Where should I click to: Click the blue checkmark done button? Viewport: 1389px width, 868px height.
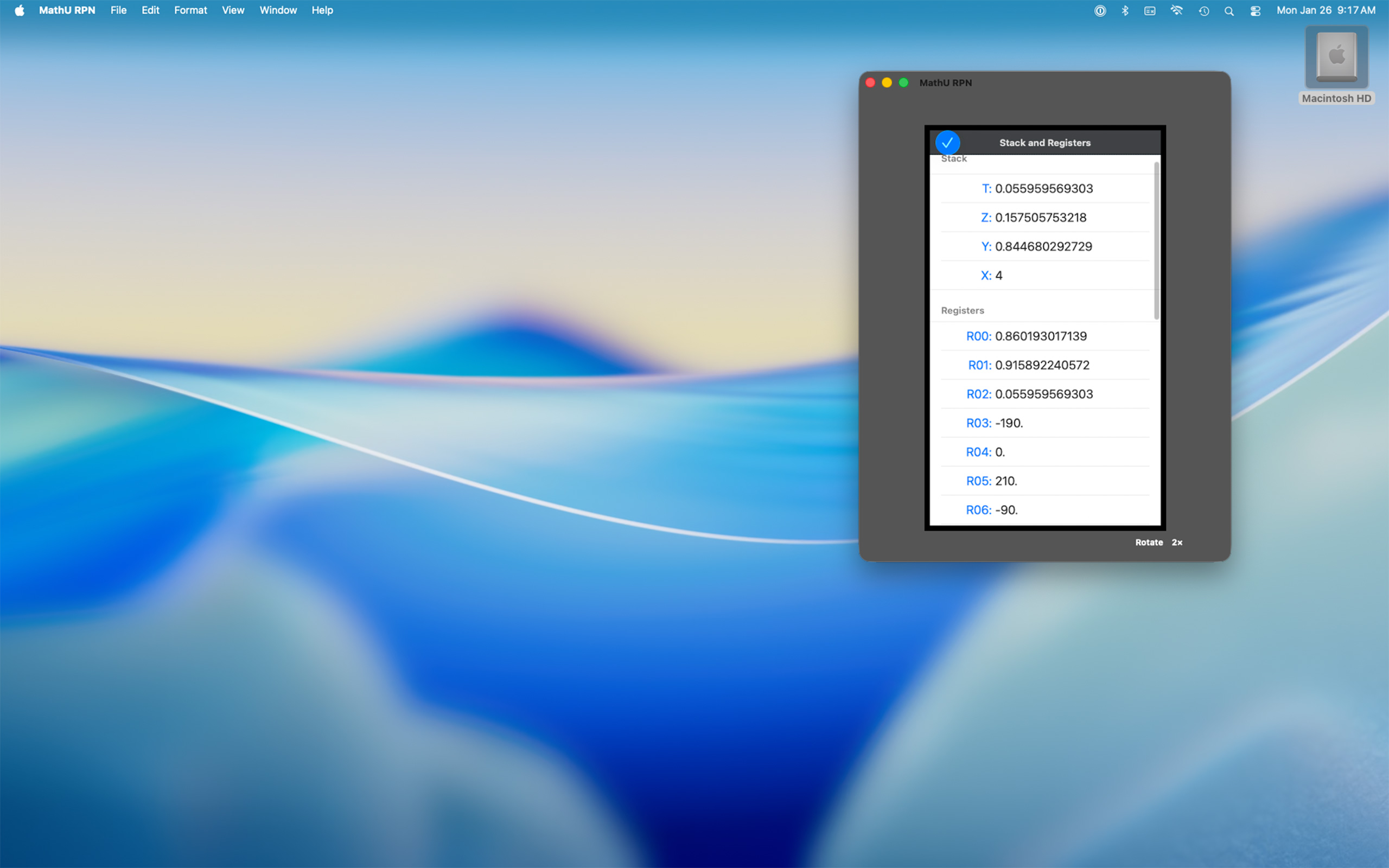click(x=947, y=142)
